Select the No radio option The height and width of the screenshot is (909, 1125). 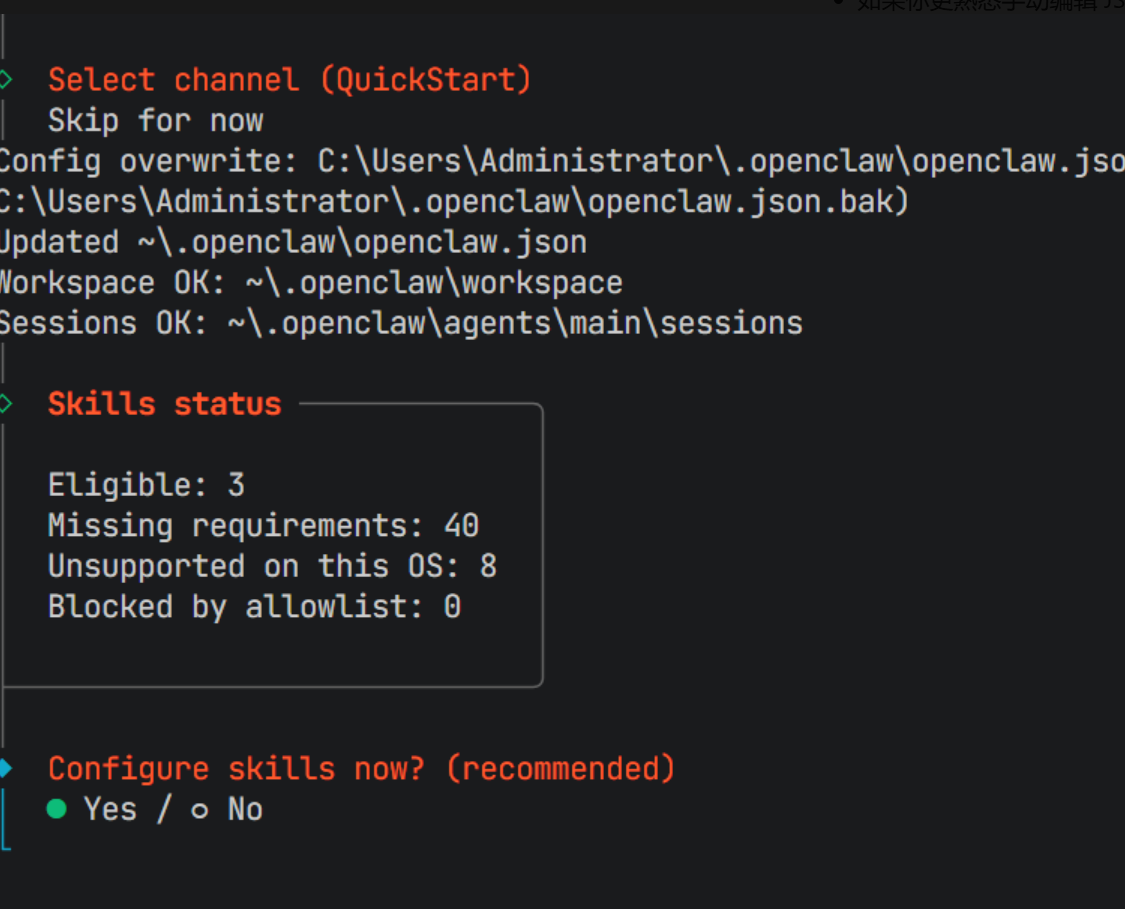click(x=227, y=809)
